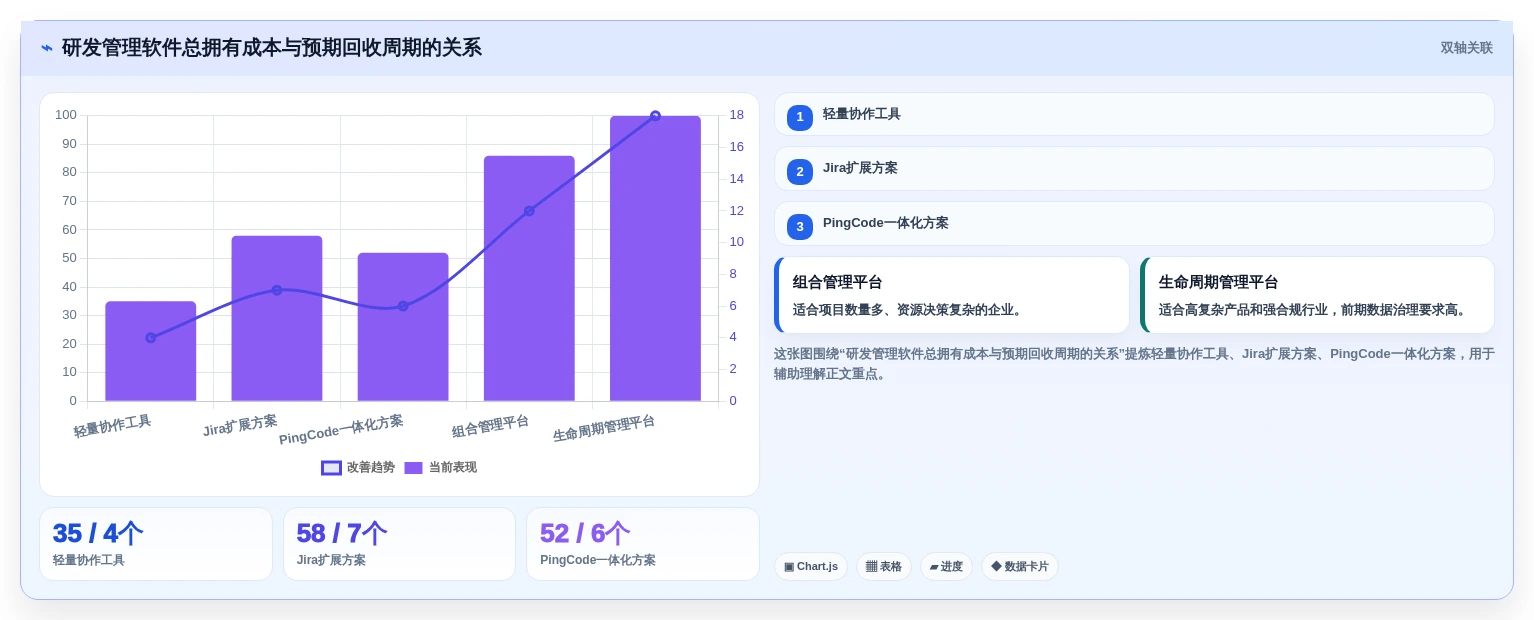Click the Jira扩展方案 bar in the chart
This screenshot has width=1534, height=620.
[x=277, y=318]
